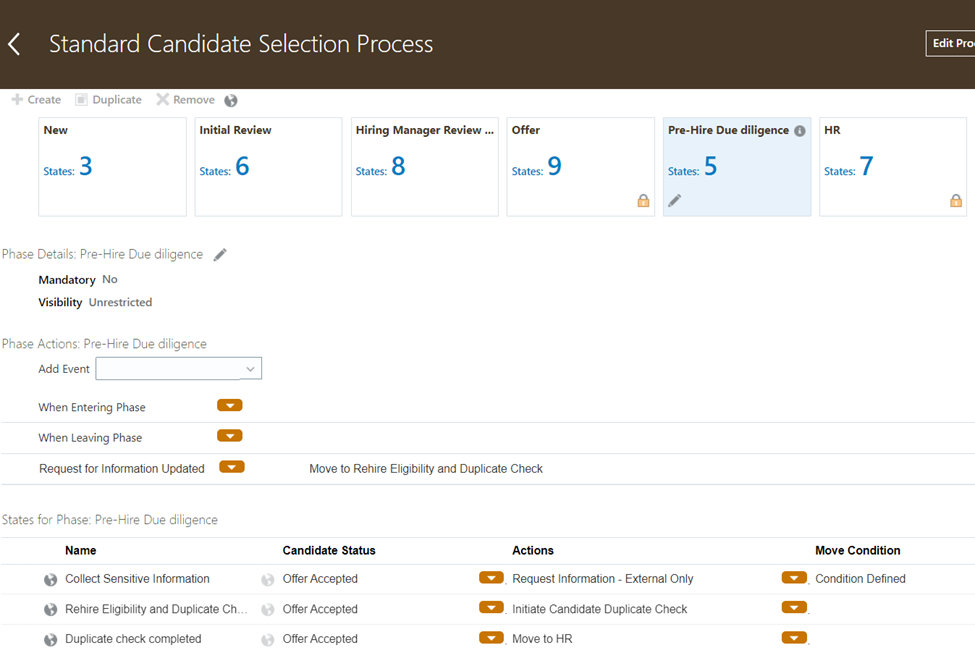Viewport: 975px width, 653px height.
Task: Click the back arrow in the header
Action: click(15, 43)
